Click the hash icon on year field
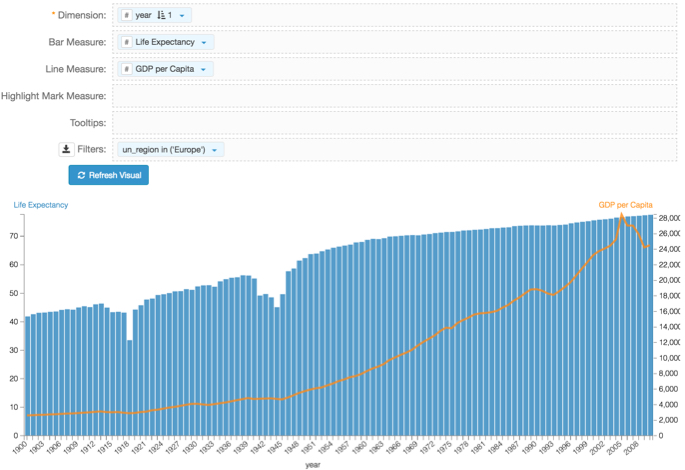 point(127,16)
